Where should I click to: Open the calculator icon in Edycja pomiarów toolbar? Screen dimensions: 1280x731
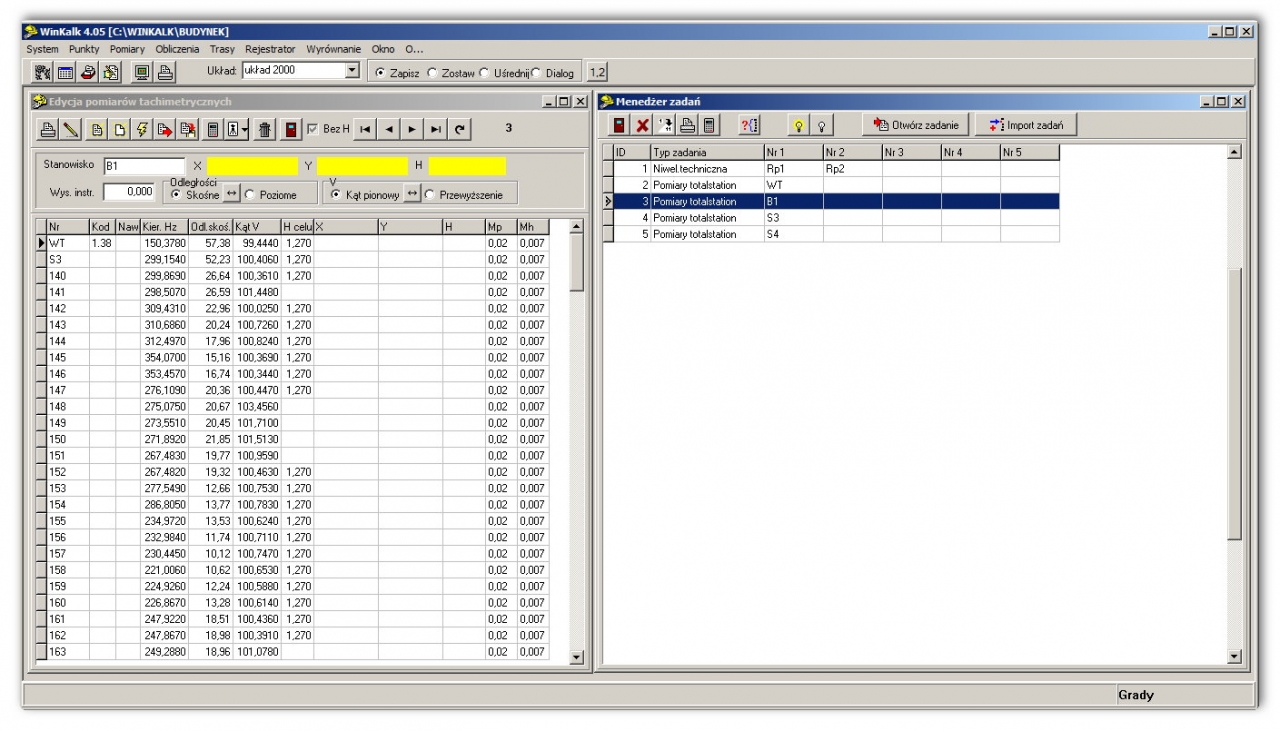213,128
